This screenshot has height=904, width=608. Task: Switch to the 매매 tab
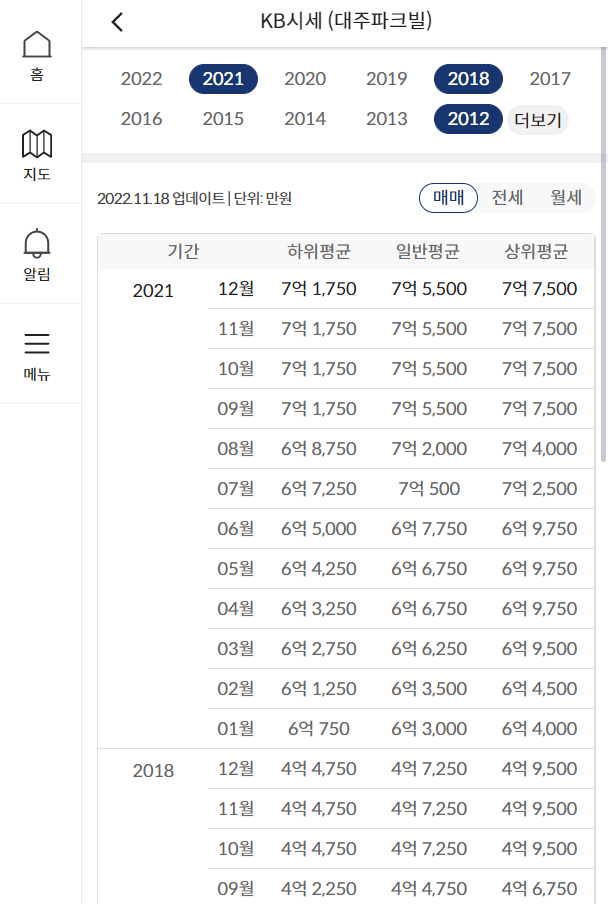[448, 198]
